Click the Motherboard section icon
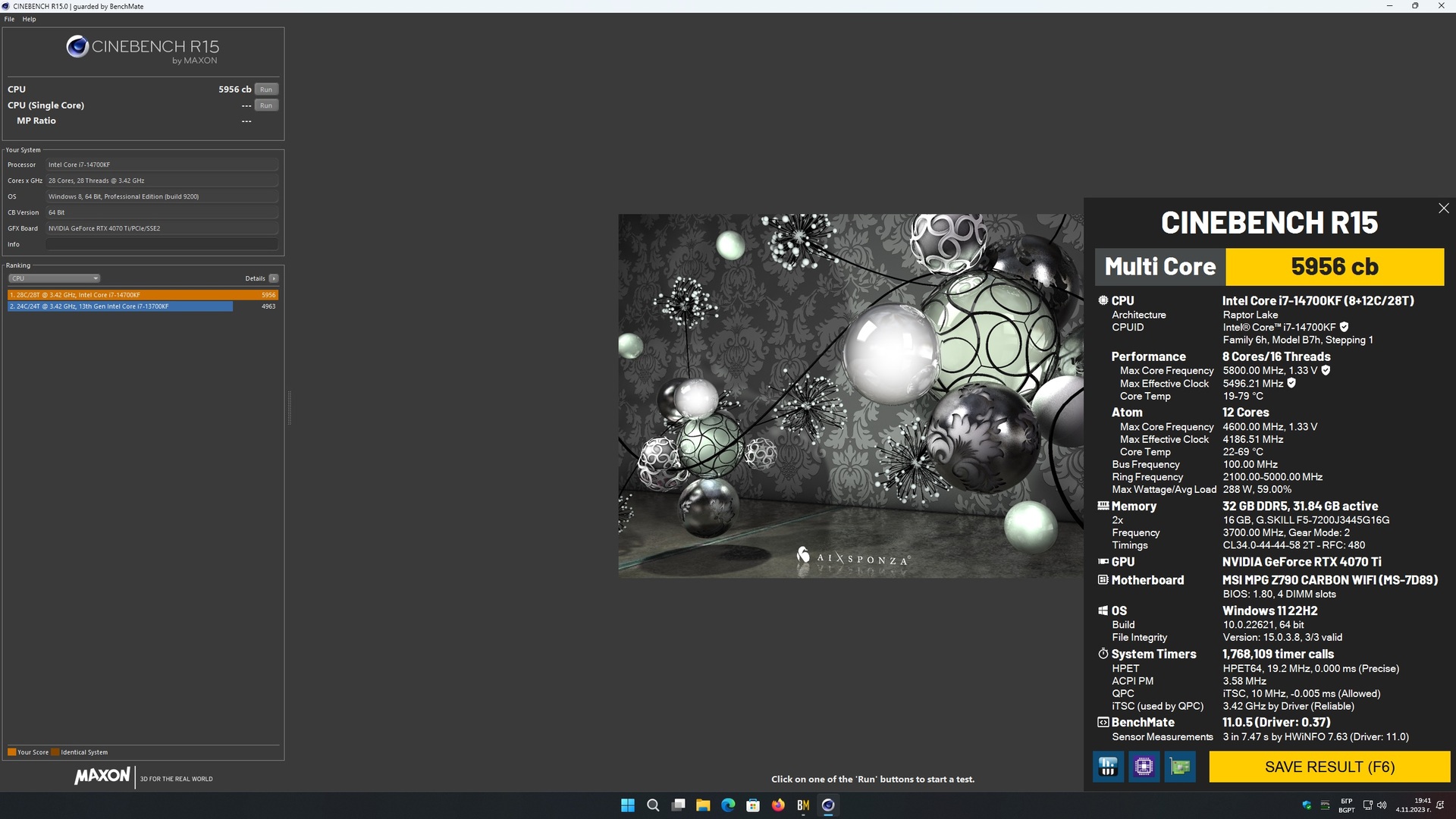Screen dimensions: 1456x819 click(x=1103, y=580)
